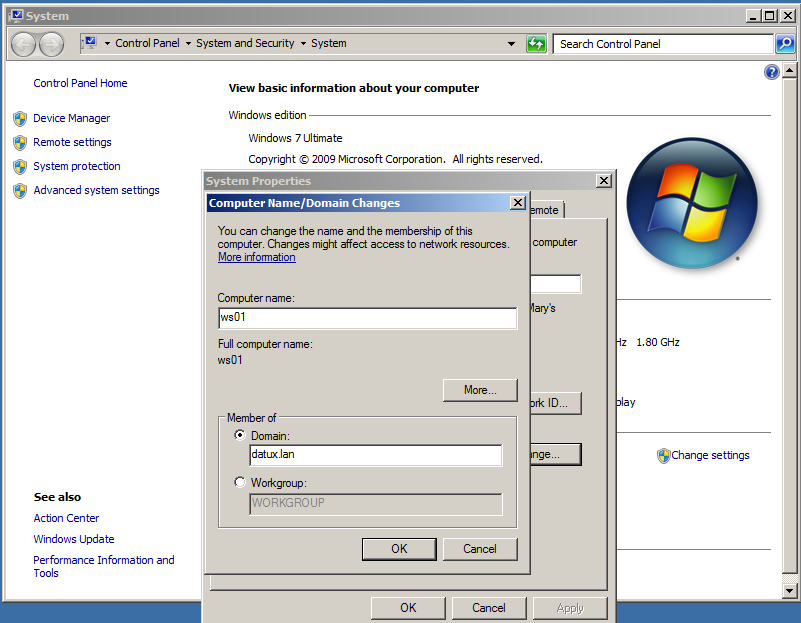
Task: Confirm with OK in Computer Name/Domain Changes
Action: [399, 549]
